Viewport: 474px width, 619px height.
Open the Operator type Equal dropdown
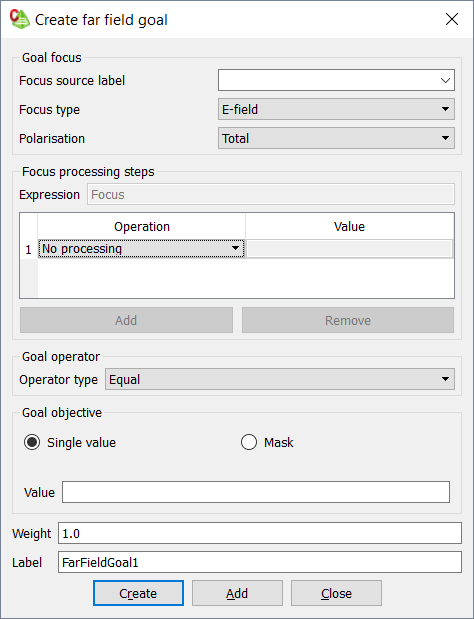click(x=280, y=379)
